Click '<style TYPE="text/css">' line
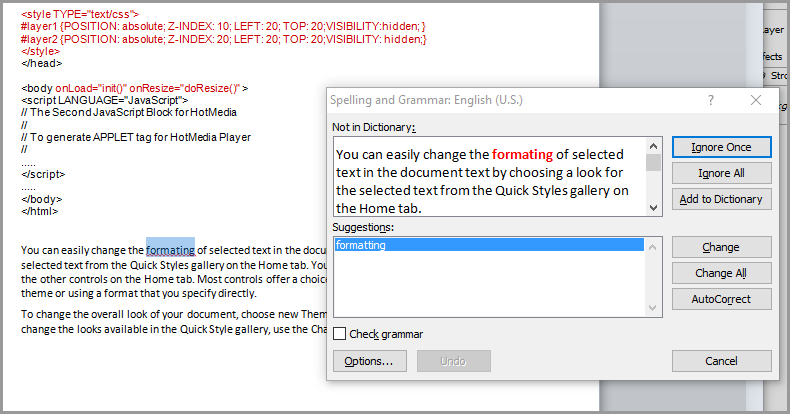 [80, 14]
